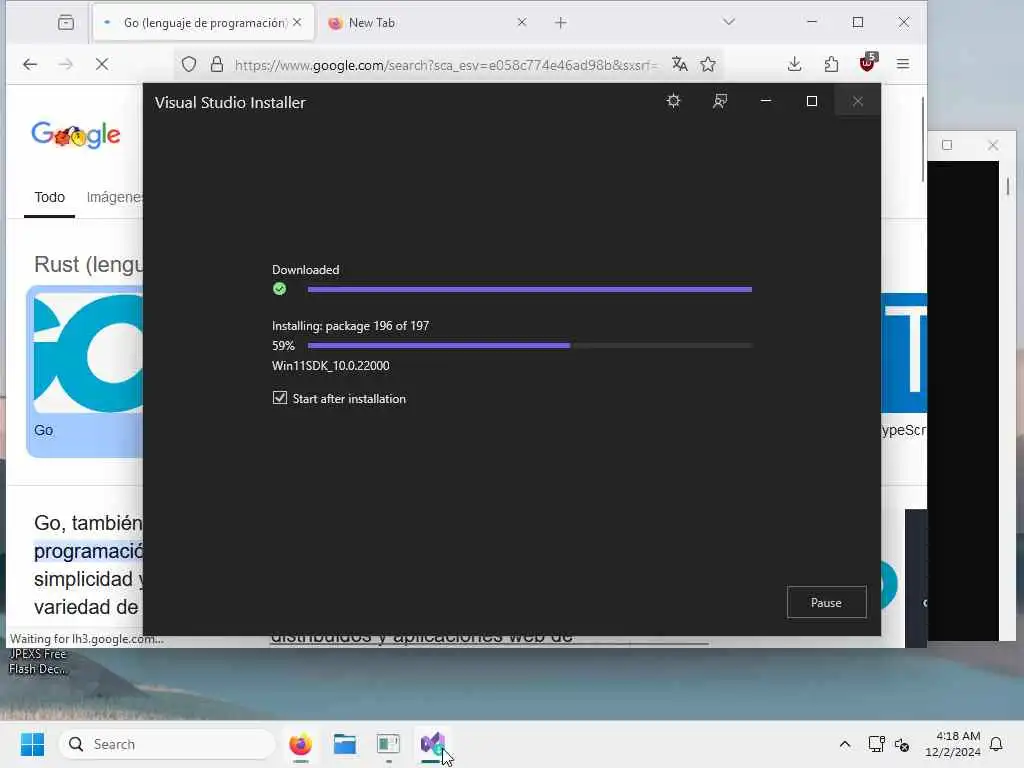The width and height of the screenshot is (1024, 768).
Task: Click the Google logo on the page
Action: pyautogui.click(x=76, y=135)
